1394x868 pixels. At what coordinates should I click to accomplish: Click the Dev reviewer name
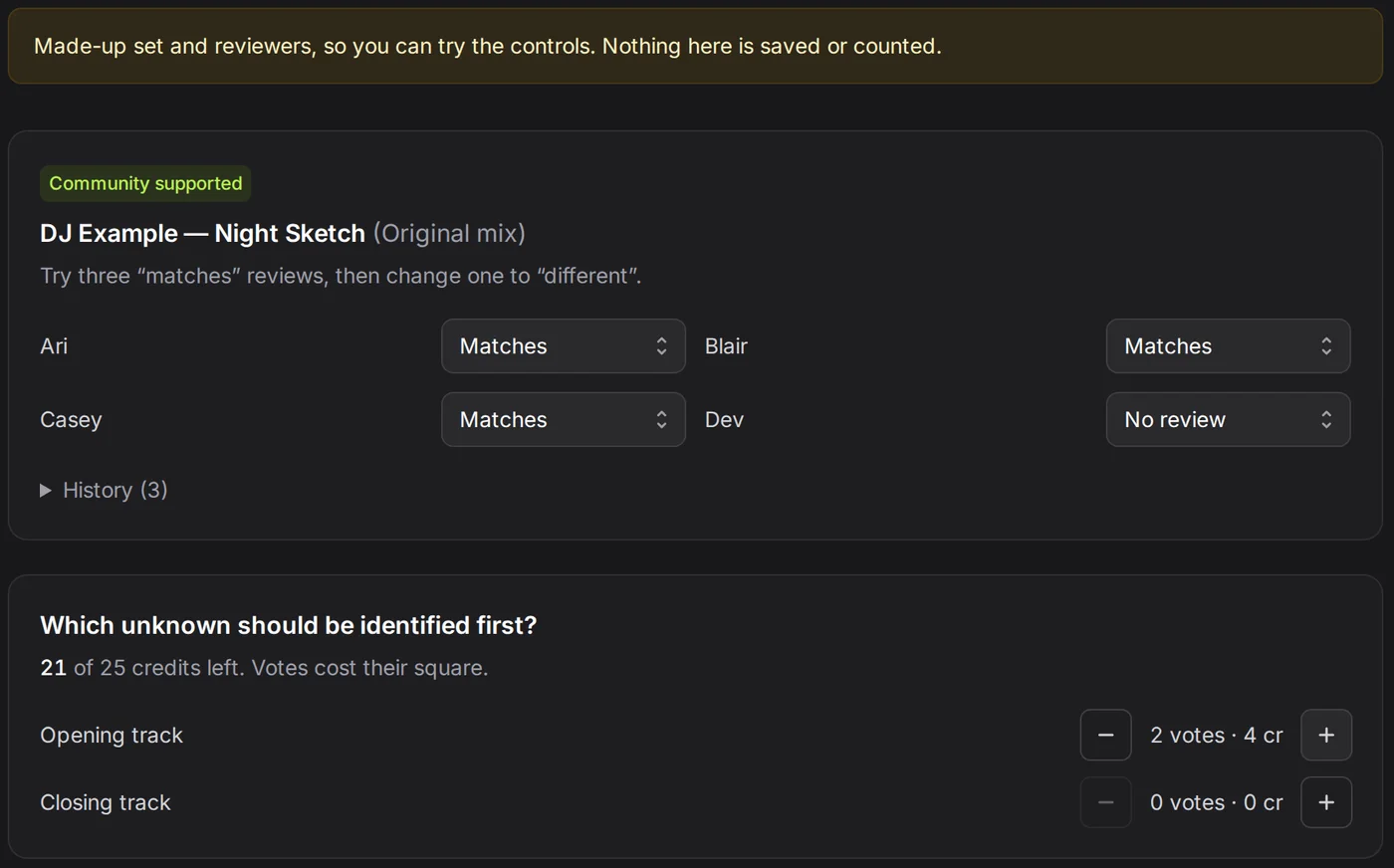pos(724,420)
